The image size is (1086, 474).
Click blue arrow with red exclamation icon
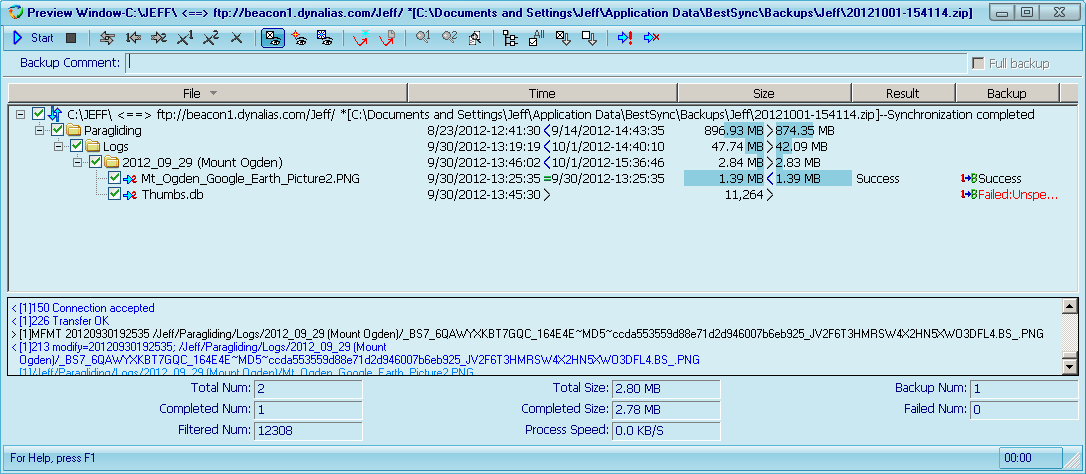coord(624,38)
